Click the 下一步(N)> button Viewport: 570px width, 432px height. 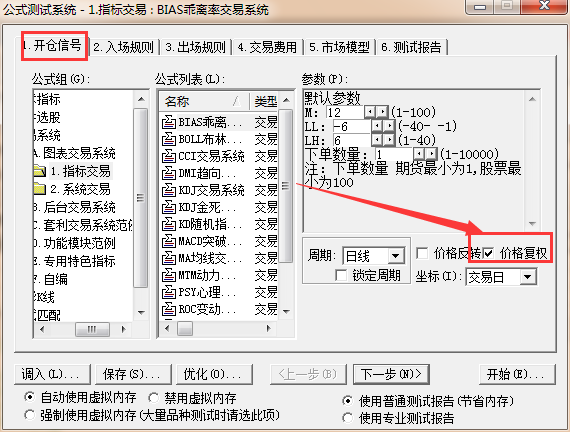pyautogui.click(x=391, y=374)
